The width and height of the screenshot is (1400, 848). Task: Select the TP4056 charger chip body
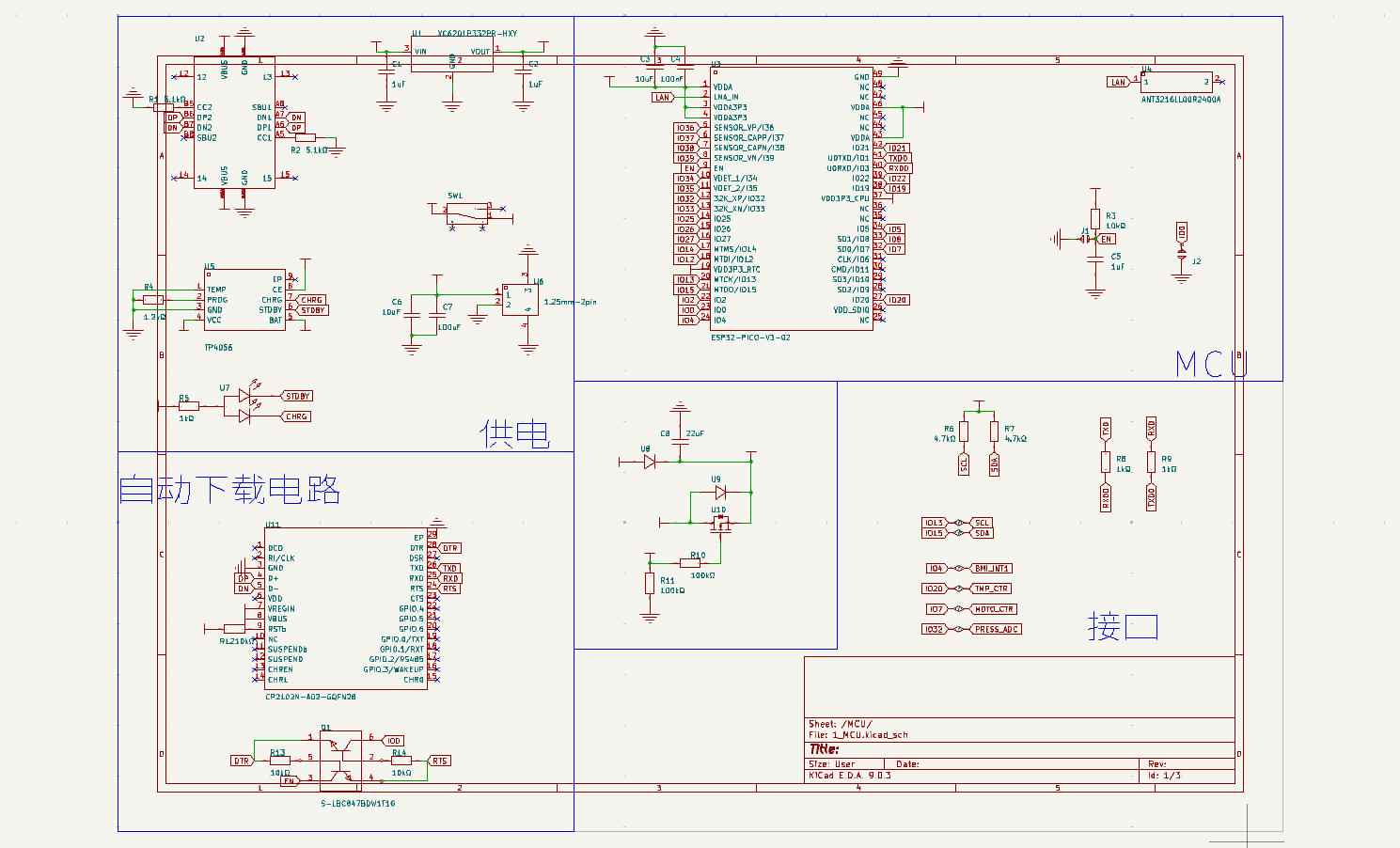point(244,301)
